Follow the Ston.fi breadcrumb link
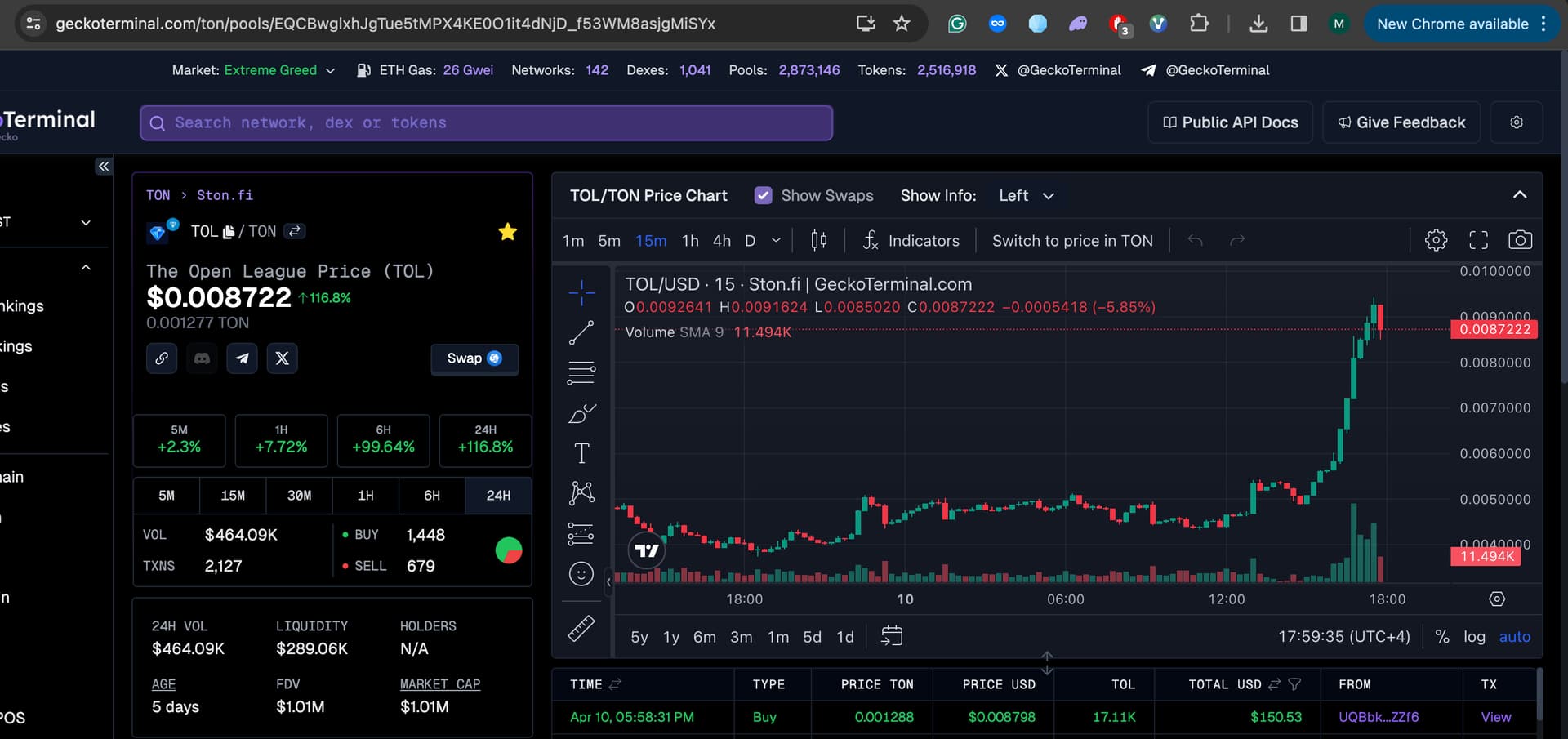This screenshot has height=739, width=1568. [x=225, y=195]
